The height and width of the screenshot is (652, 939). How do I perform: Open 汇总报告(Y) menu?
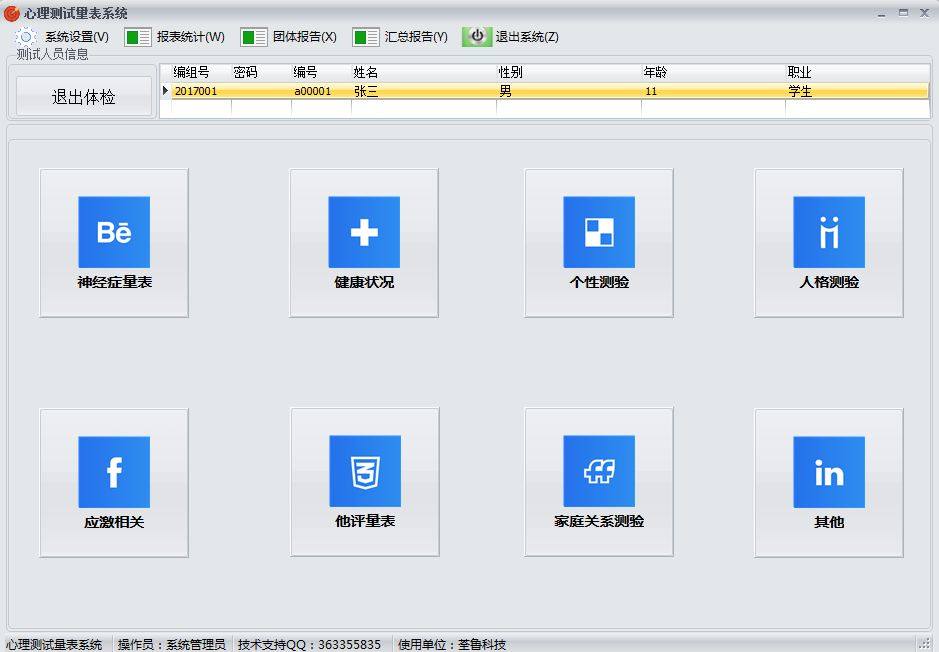coord(416,37)
